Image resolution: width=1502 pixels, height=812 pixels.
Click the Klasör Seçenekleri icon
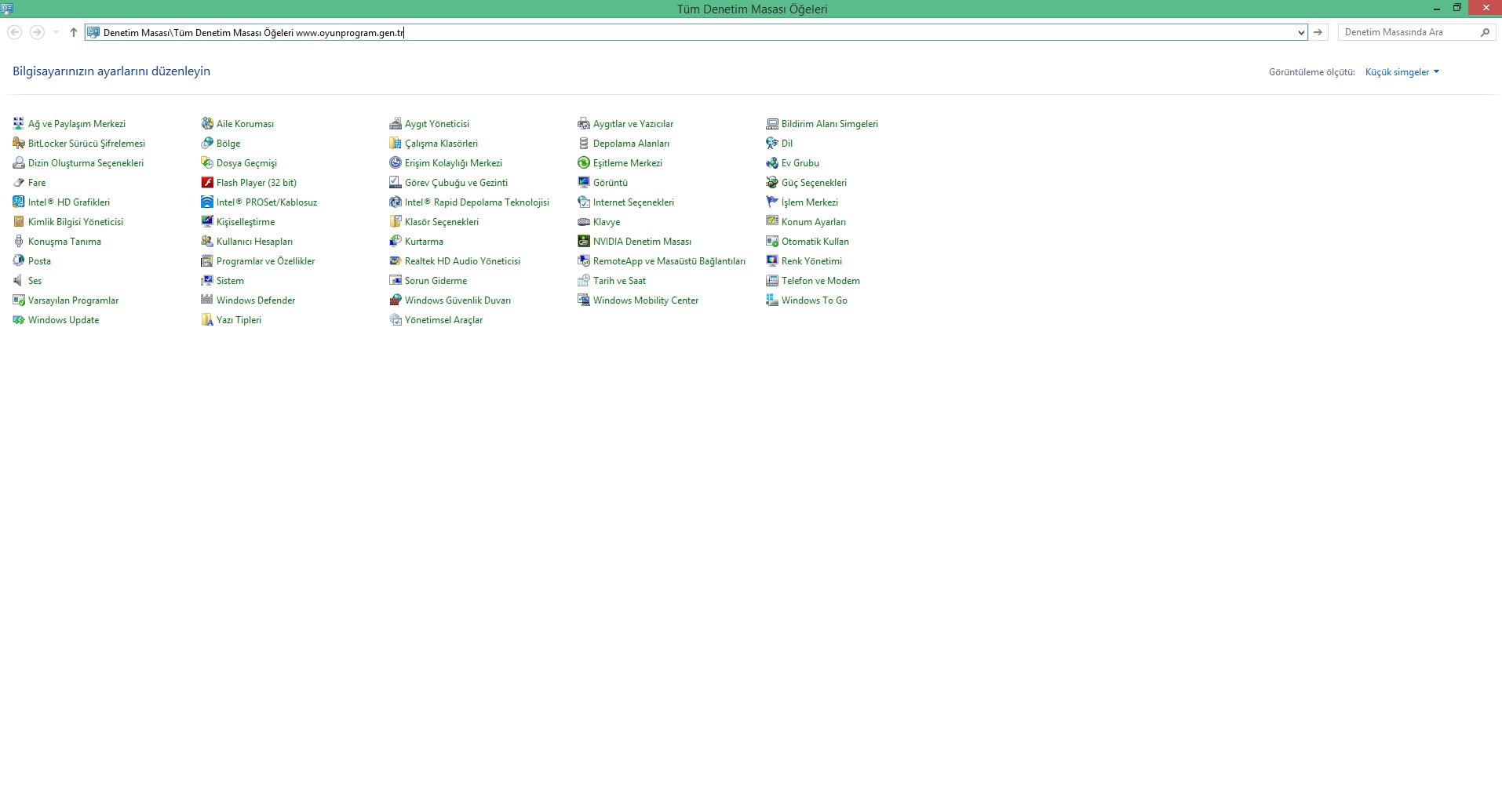(x=396, y=221)
